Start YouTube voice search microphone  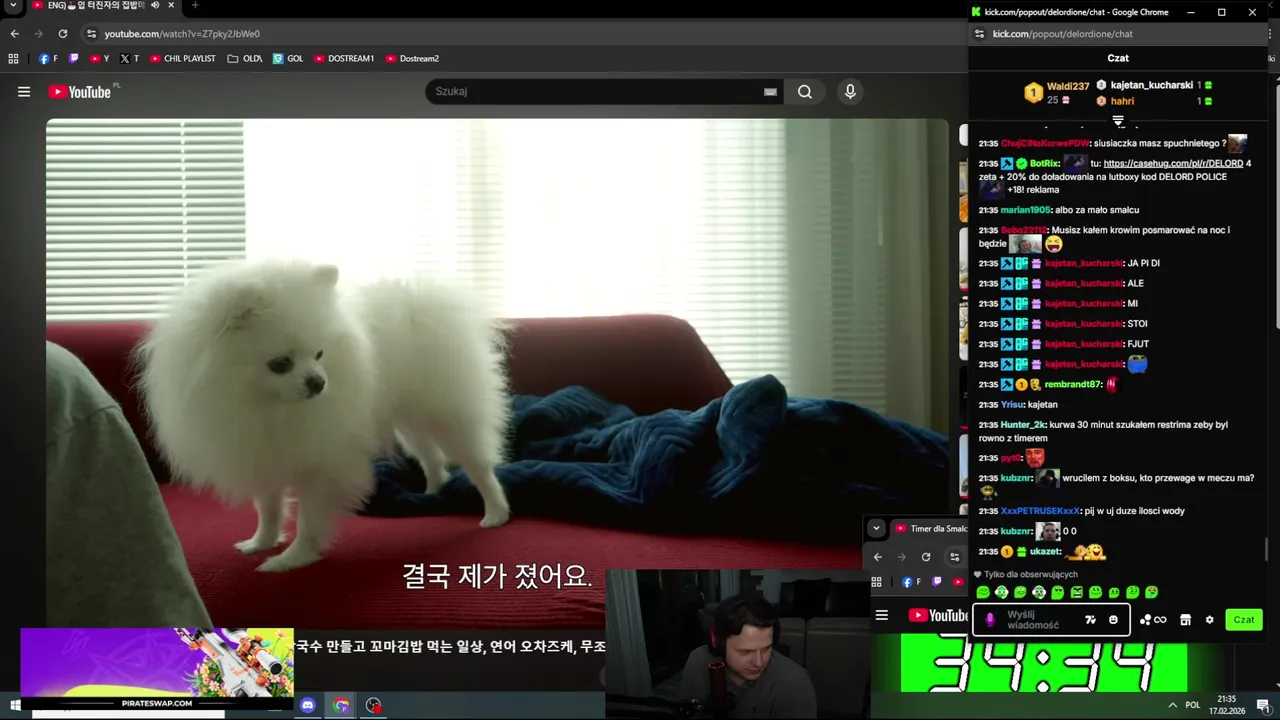point(850,92)
